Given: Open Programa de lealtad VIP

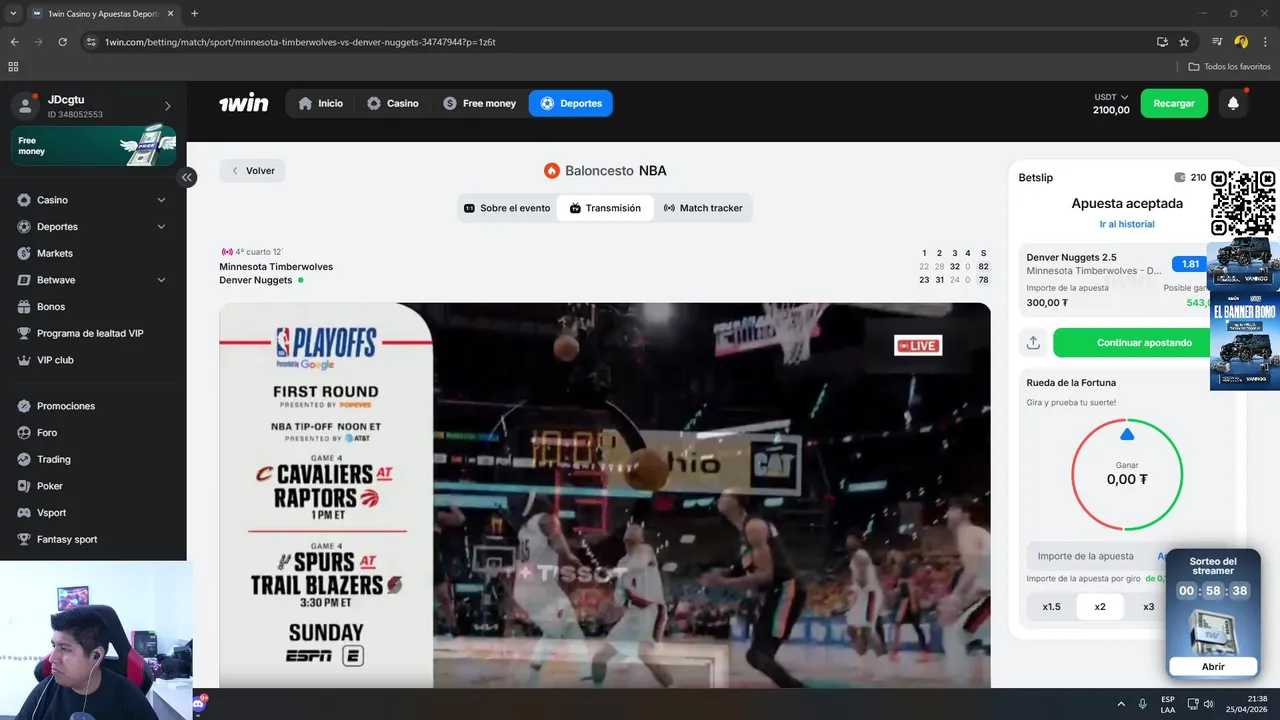Looking at the screenshot, I should pos(90,333).
